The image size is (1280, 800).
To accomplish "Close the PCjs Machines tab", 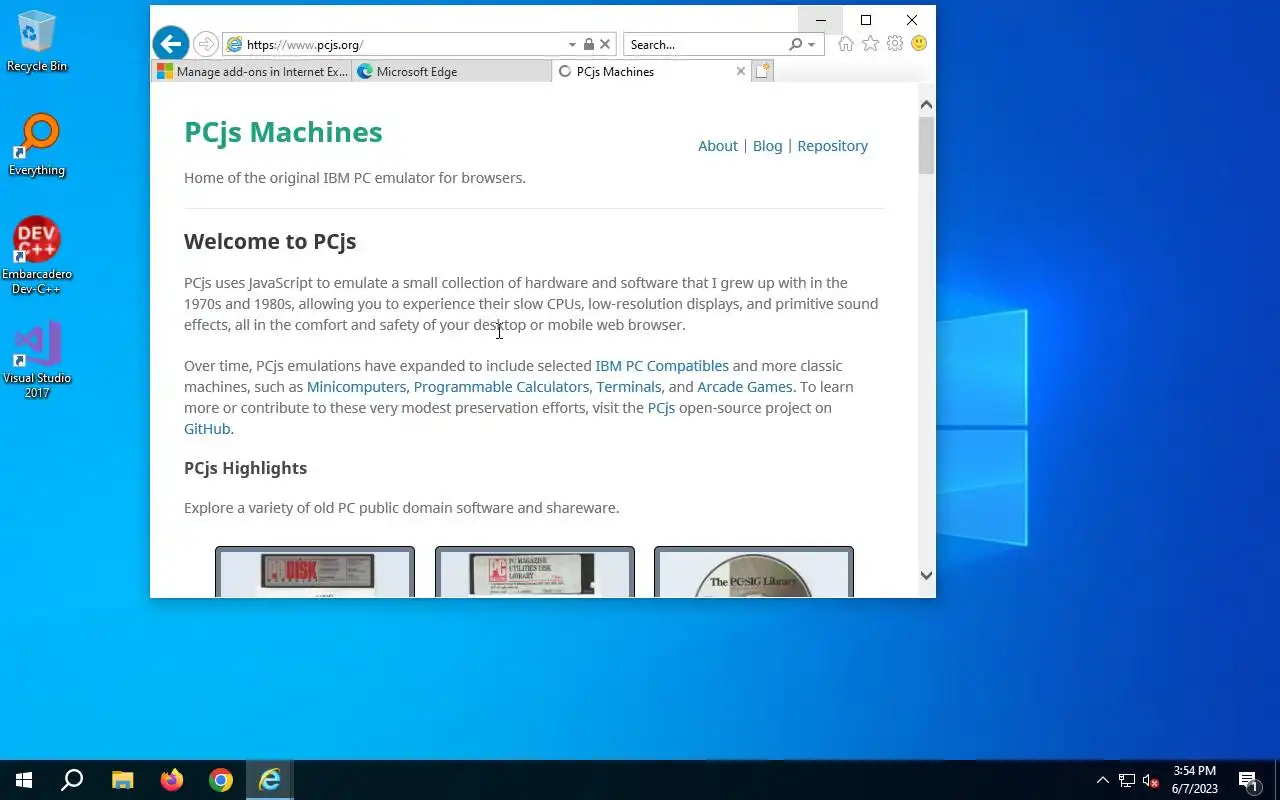I will pos(741,71).
